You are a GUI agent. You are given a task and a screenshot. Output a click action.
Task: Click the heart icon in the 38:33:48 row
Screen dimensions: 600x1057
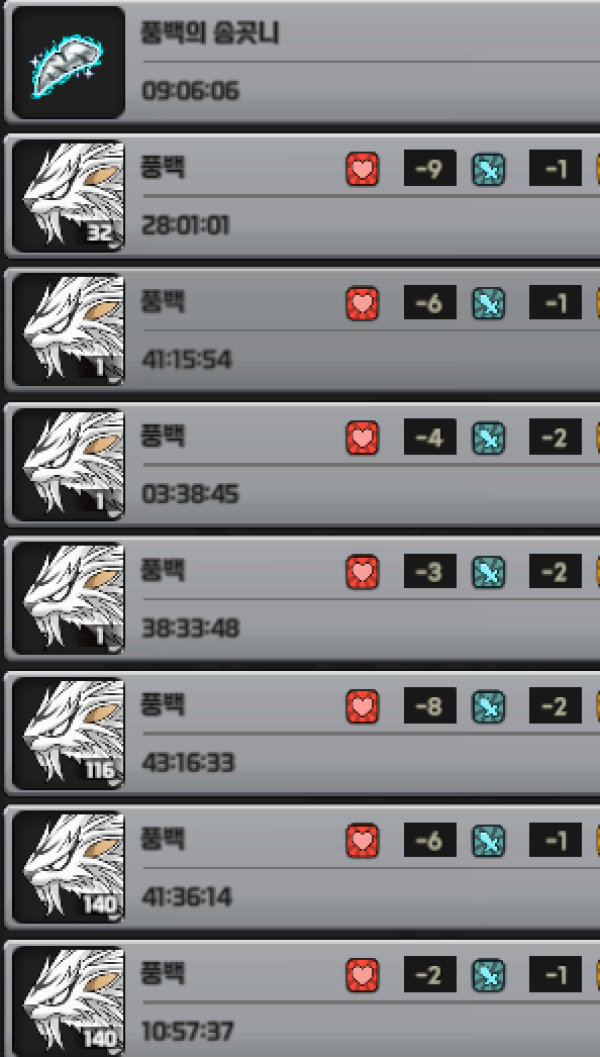pyautogui.click(x=362, y=572)
